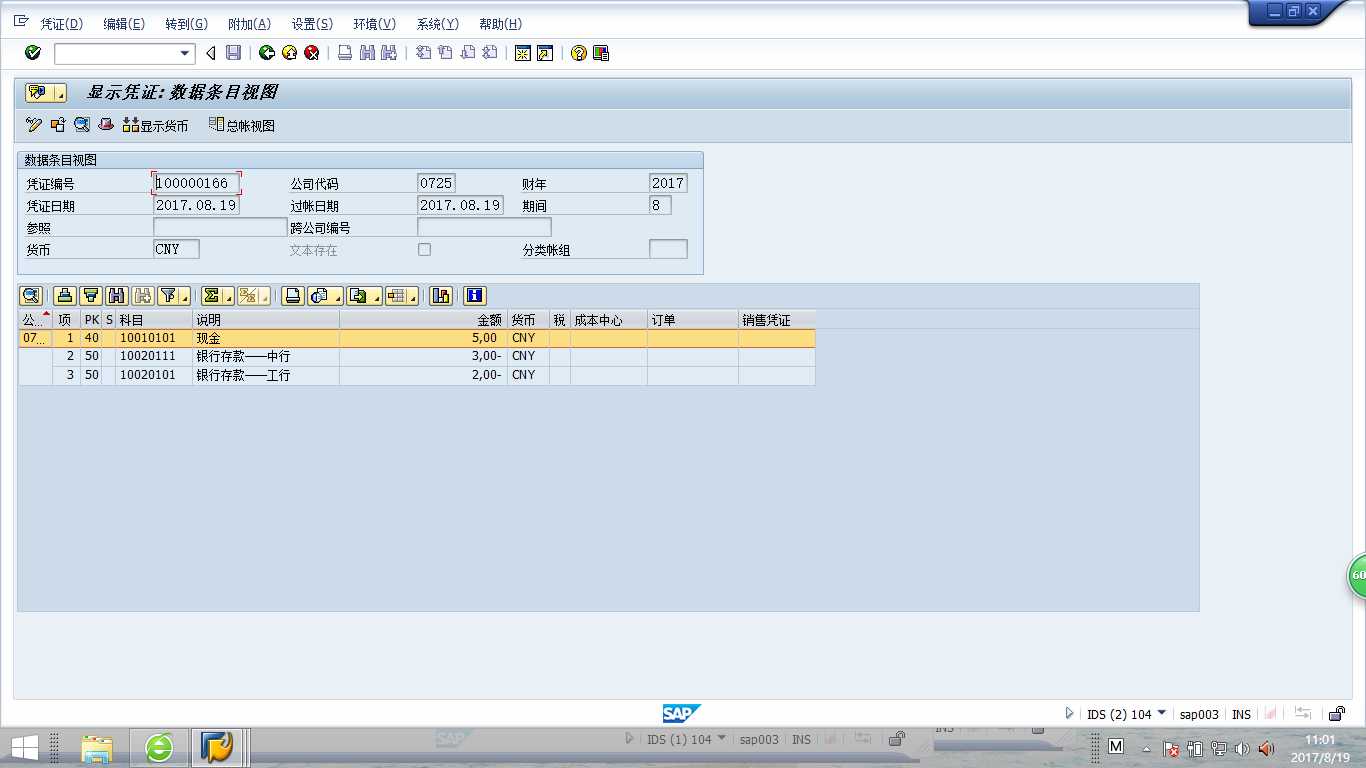Viewport: 1366px width, 768px height.
Task: Open the 转到(G) menu
Action: tap(186, 24)
